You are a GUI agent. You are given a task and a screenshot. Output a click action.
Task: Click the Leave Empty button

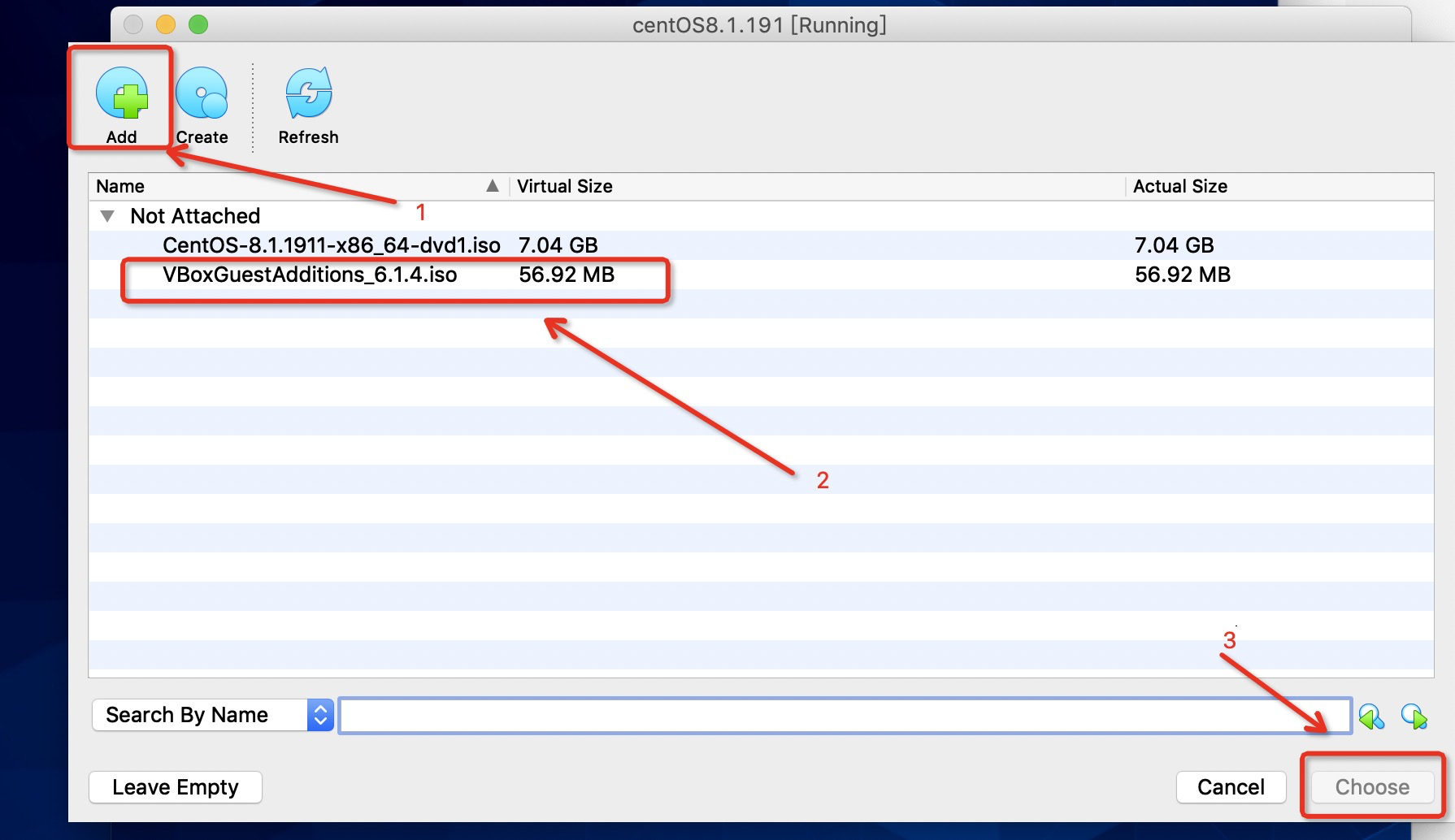click(176, 787)
